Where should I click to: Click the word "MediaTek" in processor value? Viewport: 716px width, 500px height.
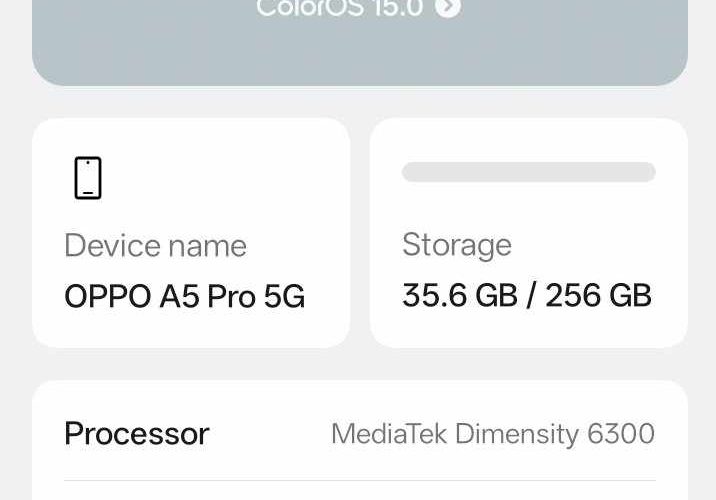coord(389,433)
